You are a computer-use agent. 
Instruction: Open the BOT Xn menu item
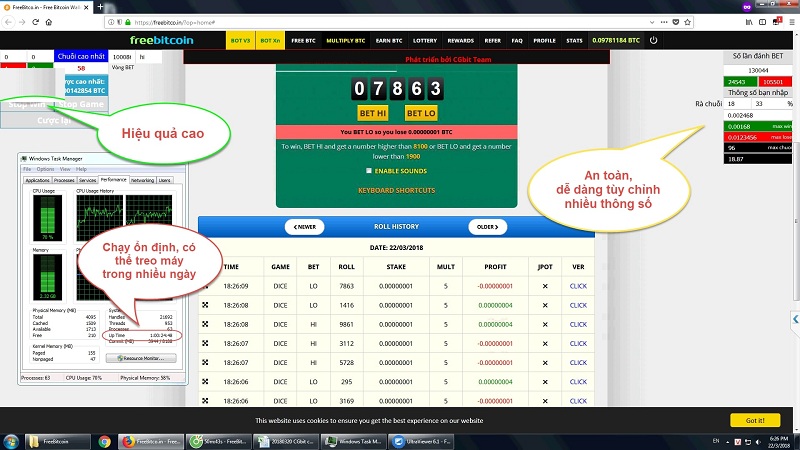click(x=270, y=40)
